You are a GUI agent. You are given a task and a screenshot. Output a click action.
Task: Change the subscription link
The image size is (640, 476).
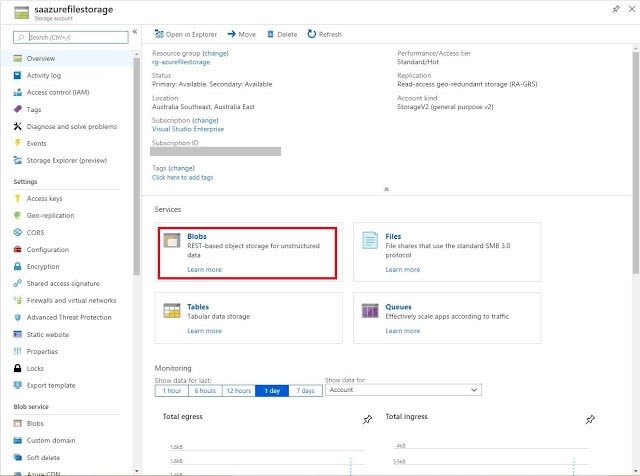[205, 120]
